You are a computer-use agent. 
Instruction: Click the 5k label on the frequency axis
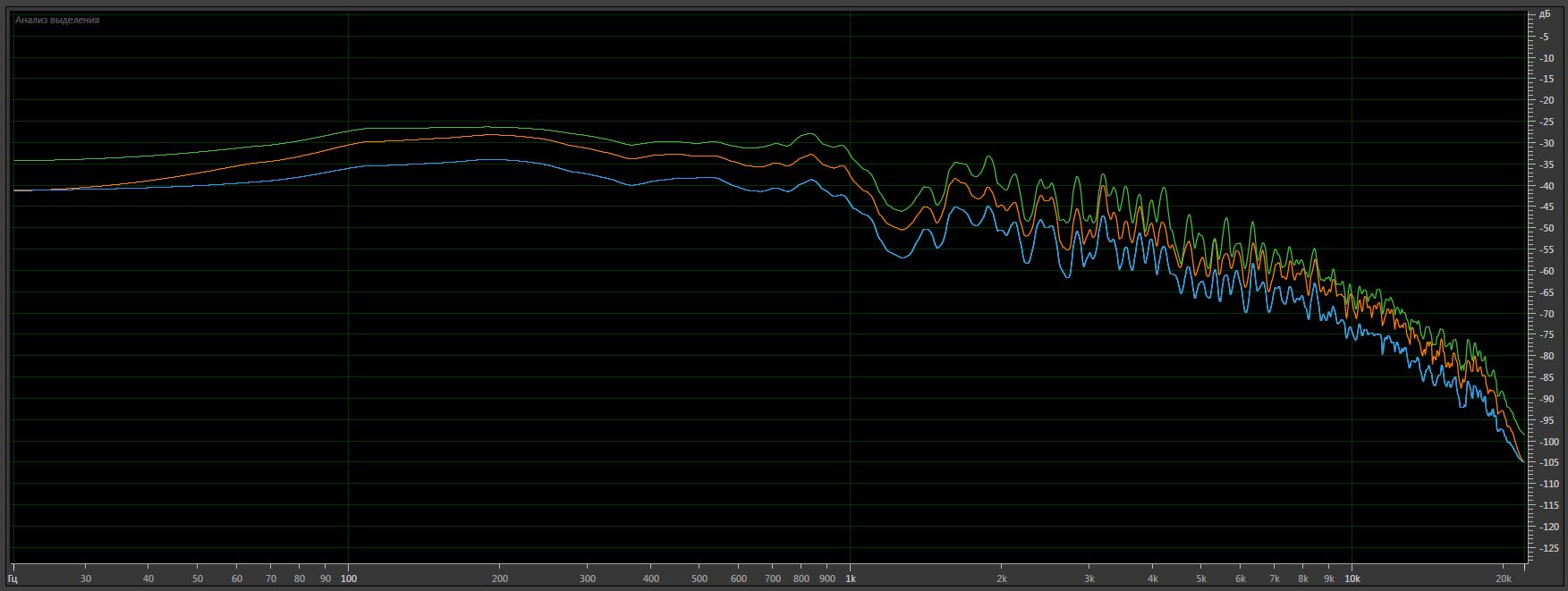tap(1201, 578)
